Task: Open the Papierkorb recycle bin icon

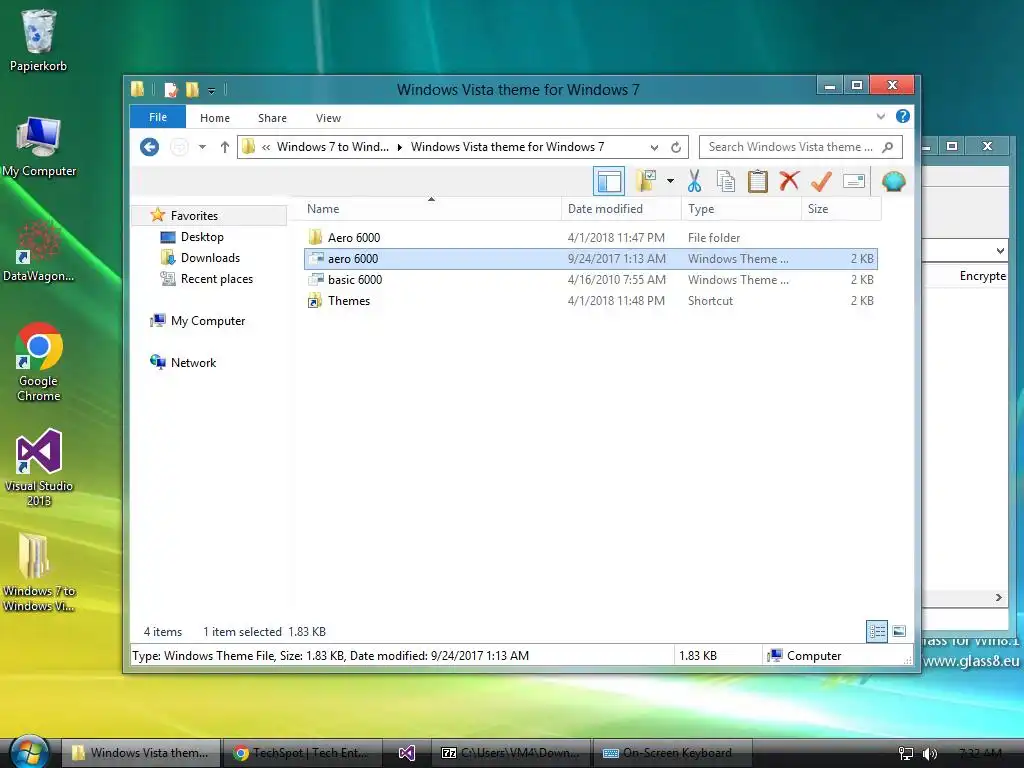Action: tap(39, 40)
